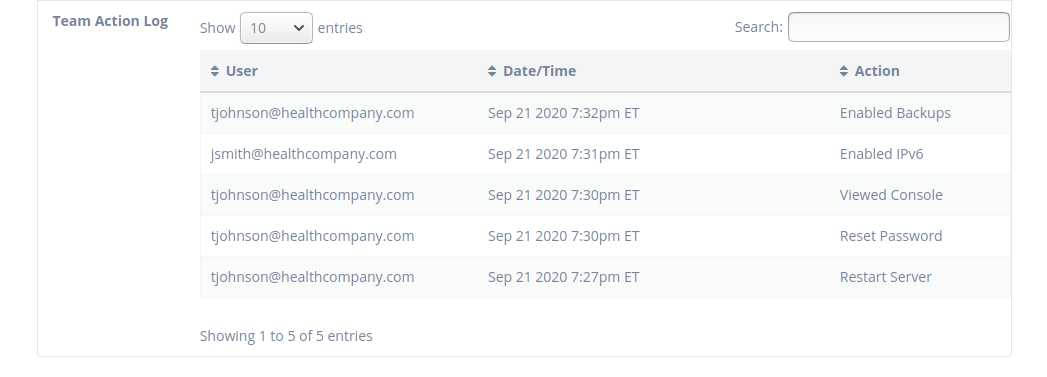Click the dropdown chevron showing 10

coord(298,28)
